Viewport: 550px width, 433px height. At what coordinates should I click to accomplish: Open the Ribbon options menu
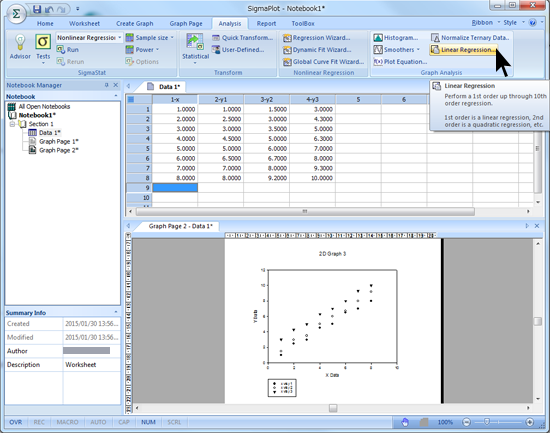pos(485,22)
